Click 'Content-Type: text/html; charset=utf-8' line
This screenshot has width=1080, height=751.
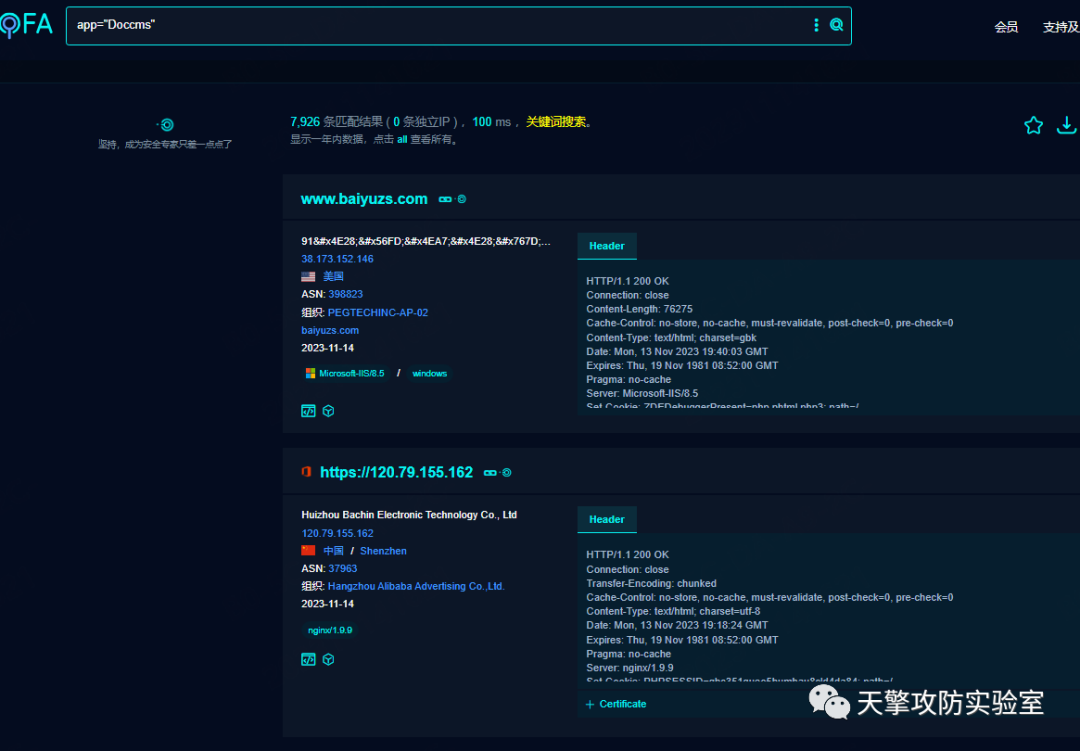(673, 611)
